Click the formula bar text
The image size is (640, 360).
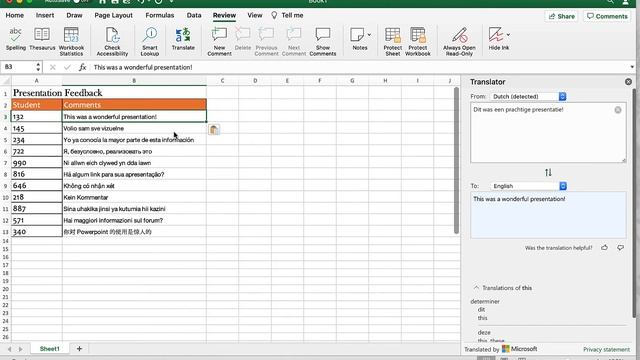[x=143, y=67]
